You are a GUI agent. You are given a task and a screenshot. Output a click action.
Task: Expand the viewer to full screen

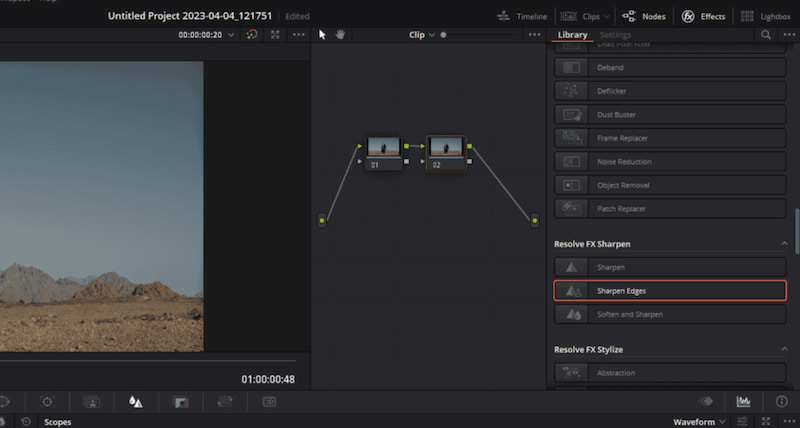[x=276, y=35]
